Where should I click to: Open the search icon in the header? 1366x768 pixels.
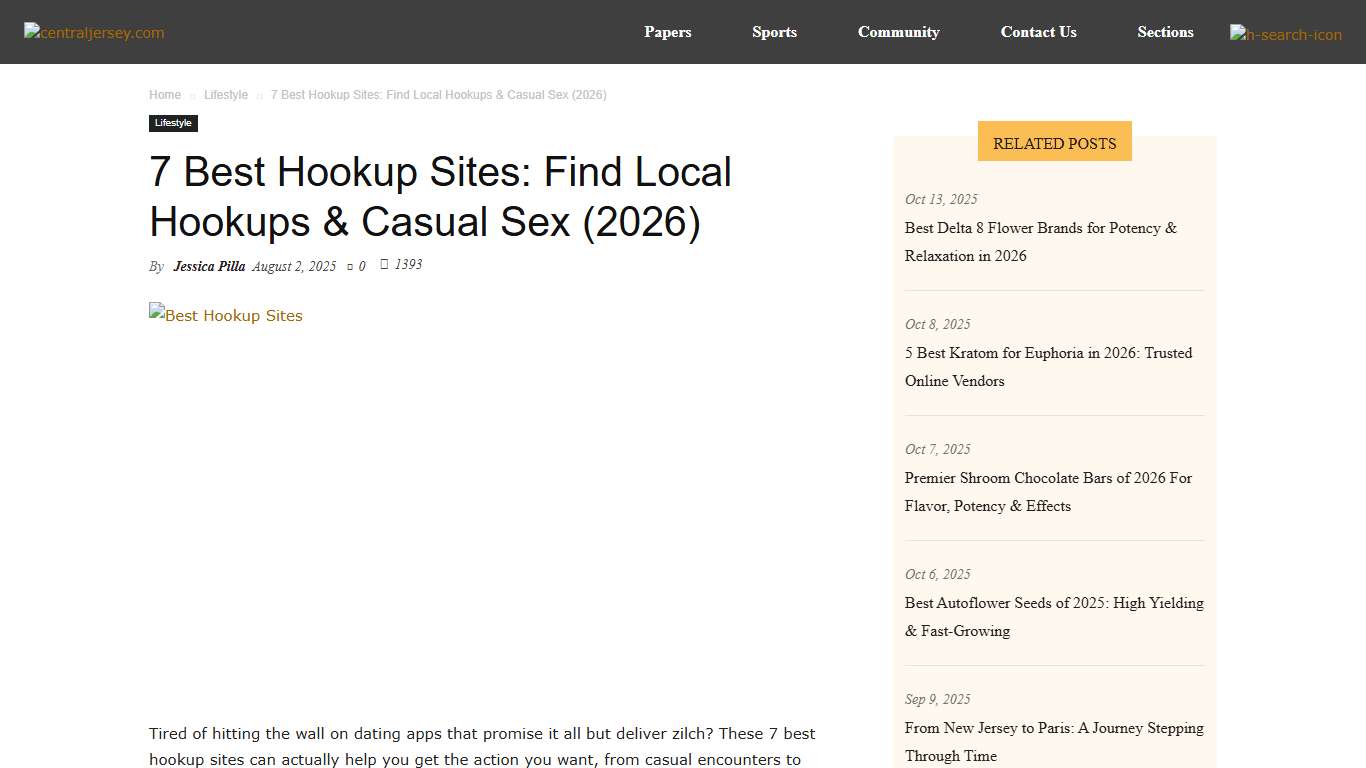(x=1285, y=32)
